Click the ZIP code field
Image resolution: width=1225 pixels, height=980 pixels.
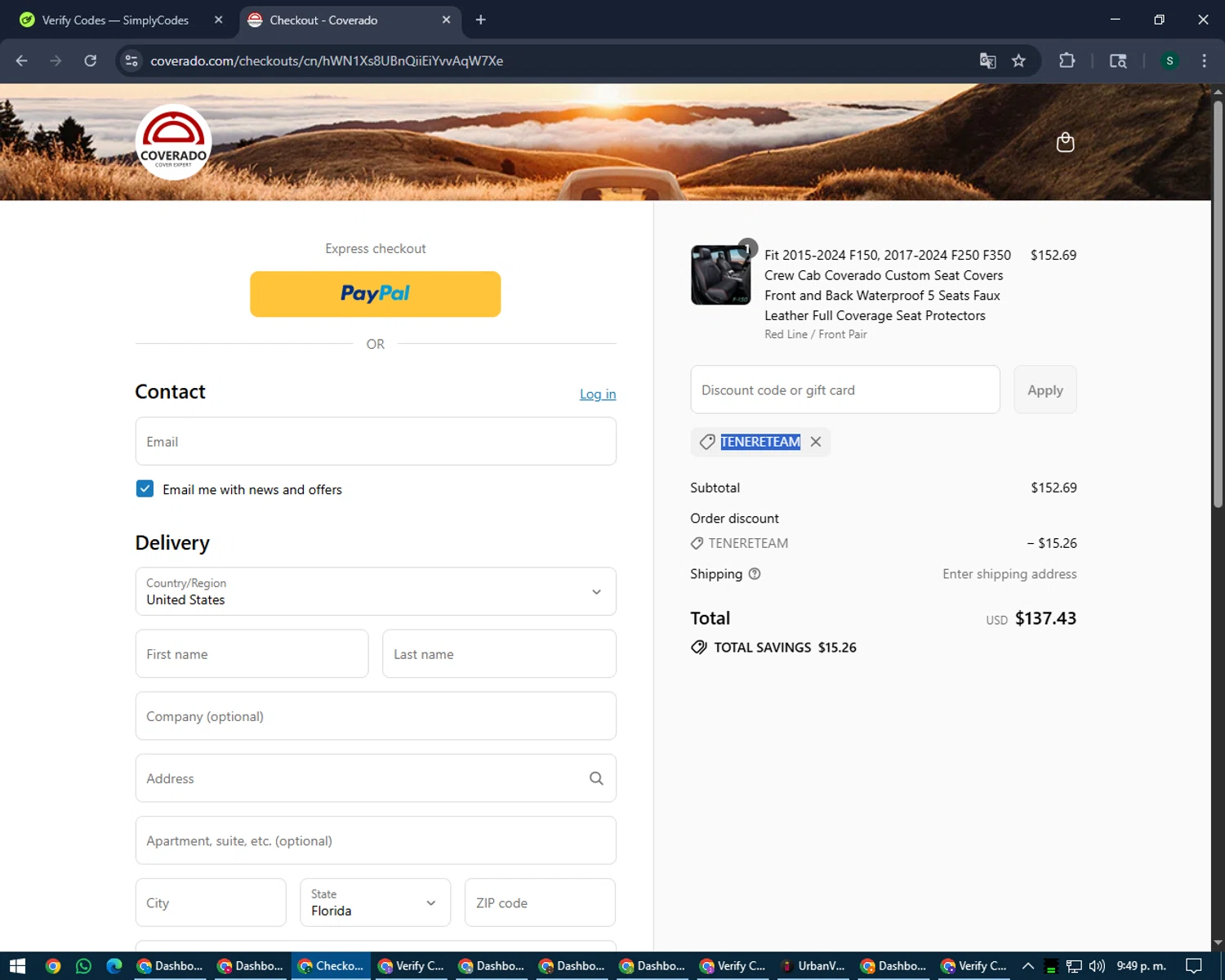[x=540, y=902]
